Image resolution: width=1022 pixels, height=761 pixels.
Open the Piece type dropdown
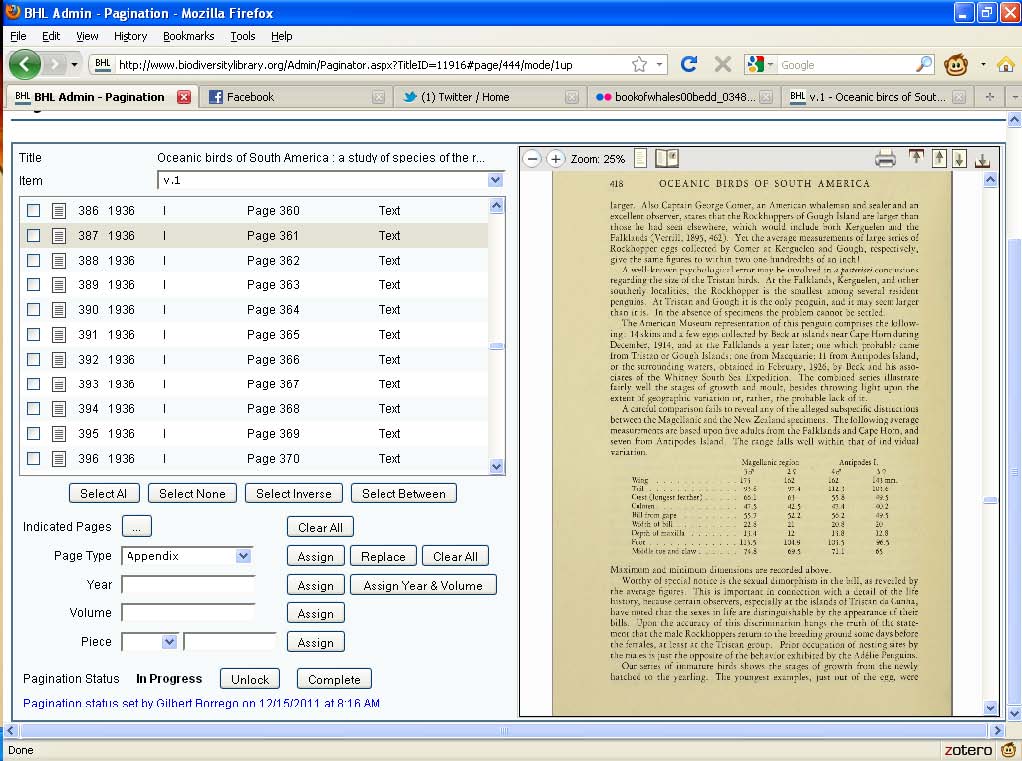tap(168, 642)
